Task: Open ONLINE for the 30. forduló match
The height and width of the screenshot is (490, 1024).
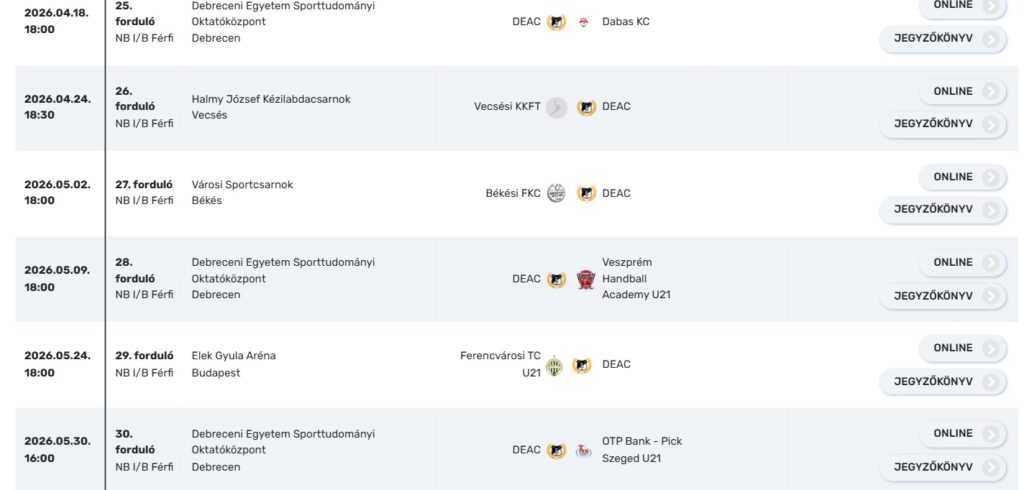Action: pos(963,434)
